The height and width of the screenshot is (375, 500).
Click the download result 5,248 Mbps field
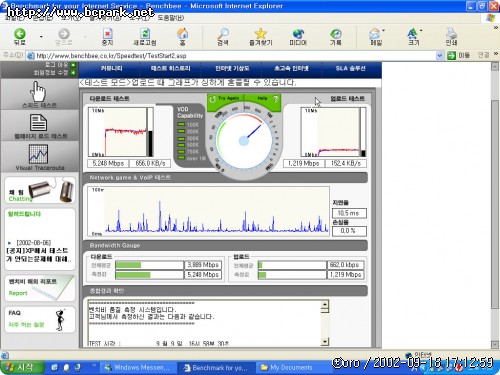108,163
